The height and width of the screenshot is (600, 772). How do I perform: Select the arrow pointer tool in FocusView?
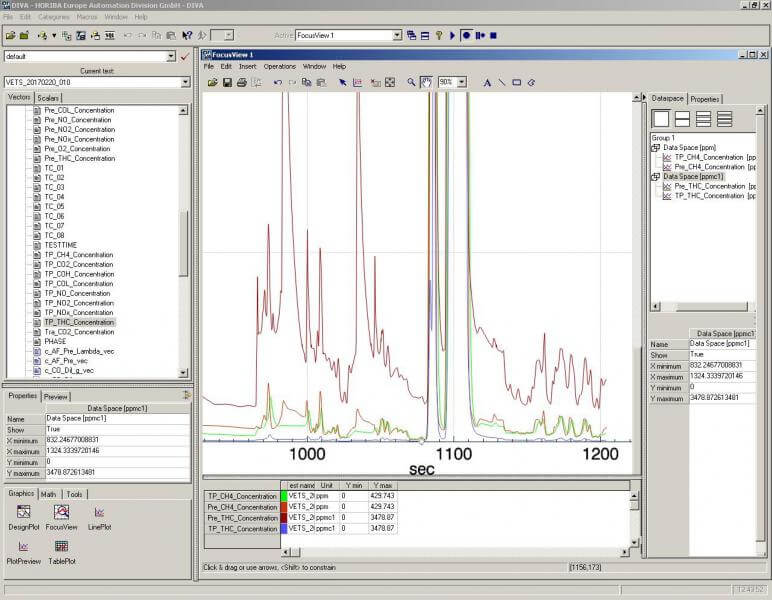point(343,82)
